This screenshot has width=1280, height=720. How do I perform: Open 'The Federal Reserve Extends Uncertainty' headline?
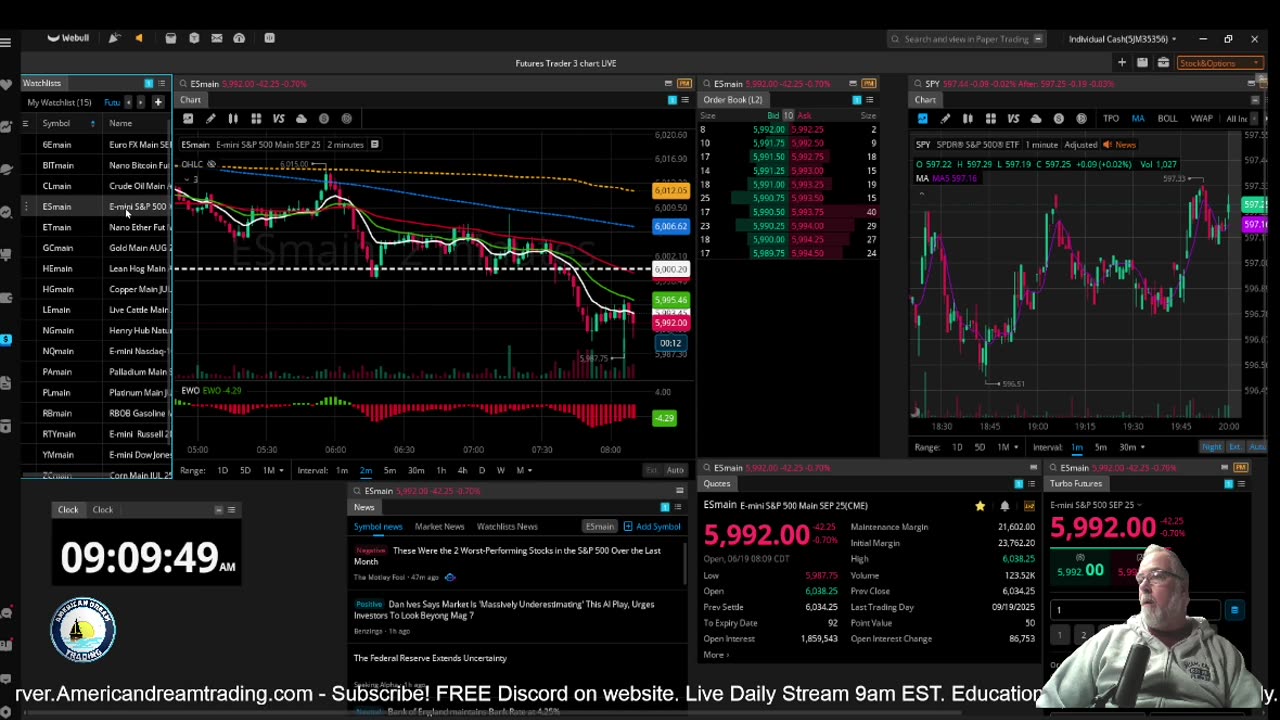click(430, 658)
